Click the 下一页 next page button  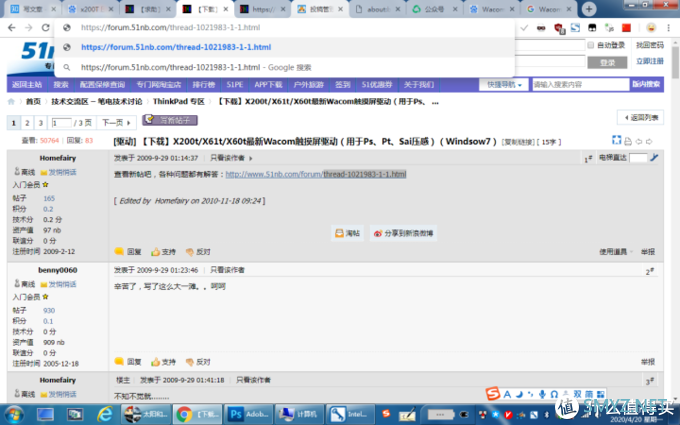[x=116, y=123]
